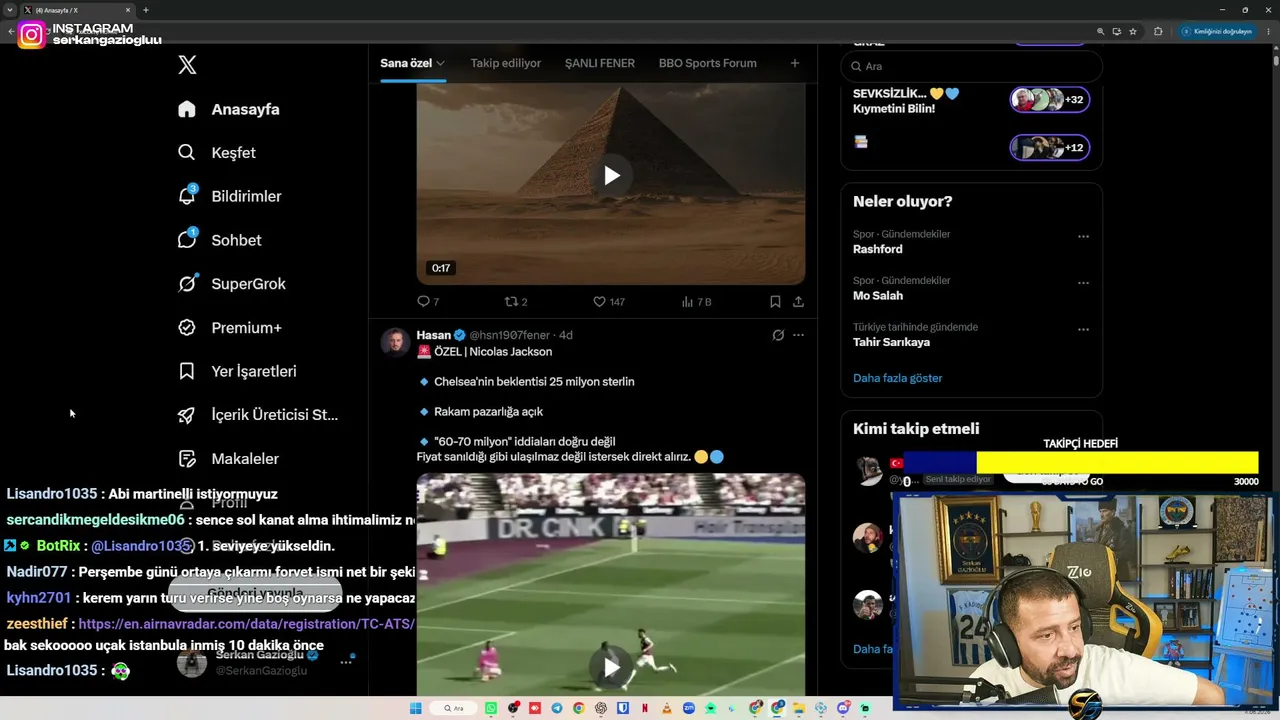1280x720 pixels.
Task: Click Daha fazla göster under trends
Action: (898, 378)
